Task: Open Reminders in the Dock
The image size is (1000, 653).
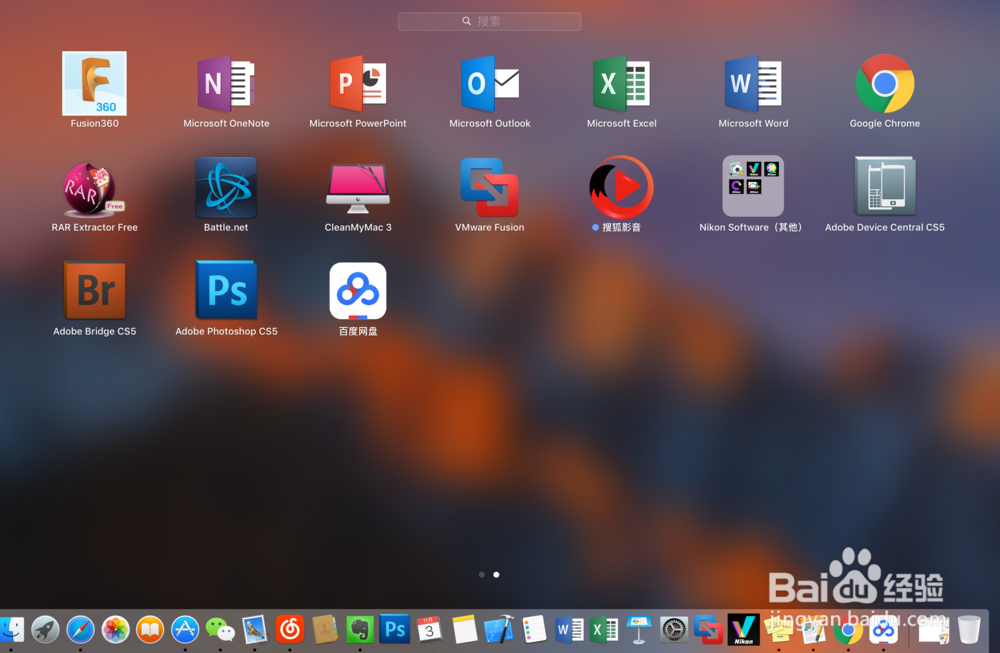Action: pyautogui.click(x=534, y=629)
